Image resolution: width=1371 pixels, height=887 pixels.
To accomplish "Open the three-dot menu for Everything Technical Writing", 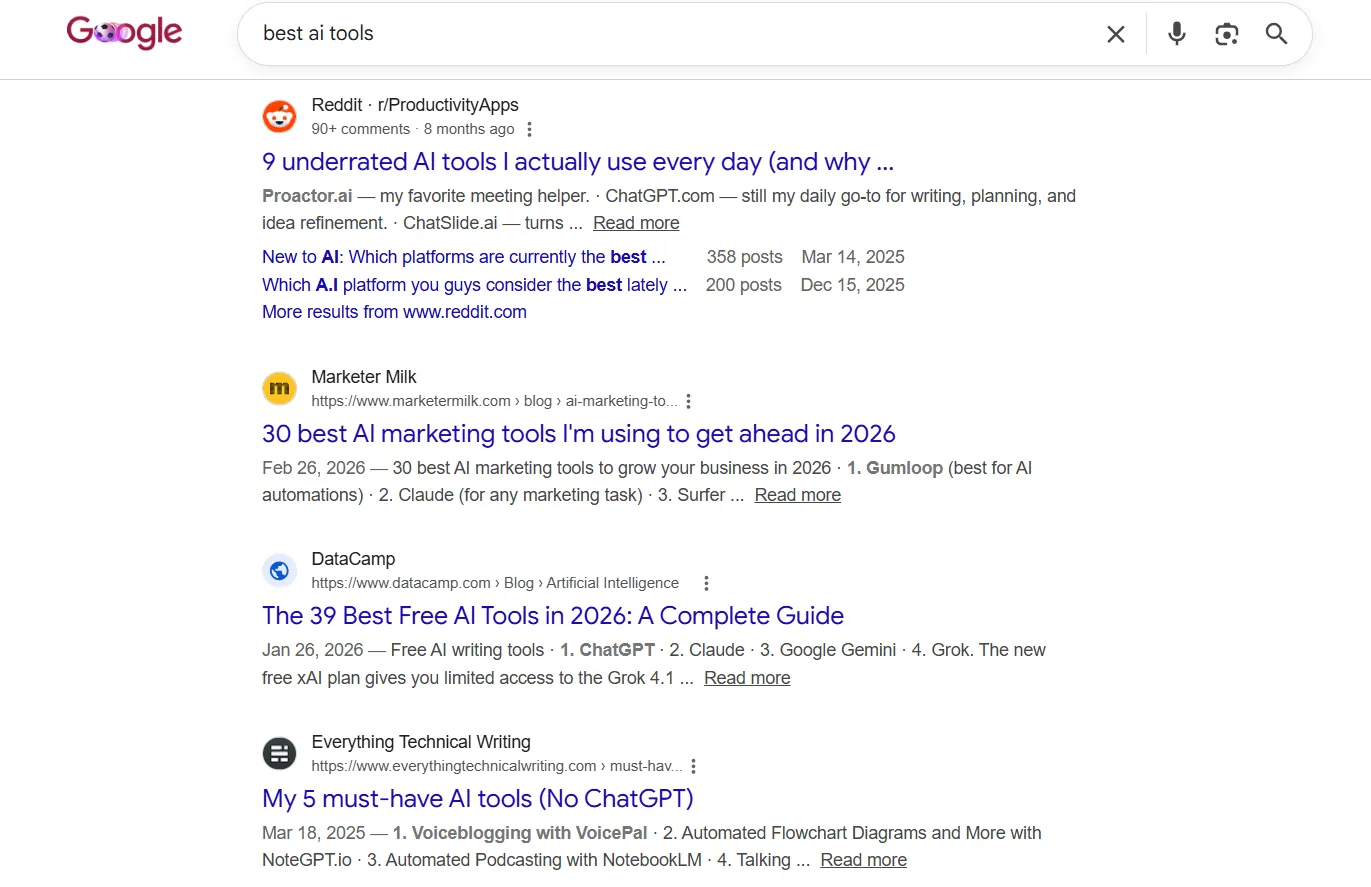I will point(693,766).
